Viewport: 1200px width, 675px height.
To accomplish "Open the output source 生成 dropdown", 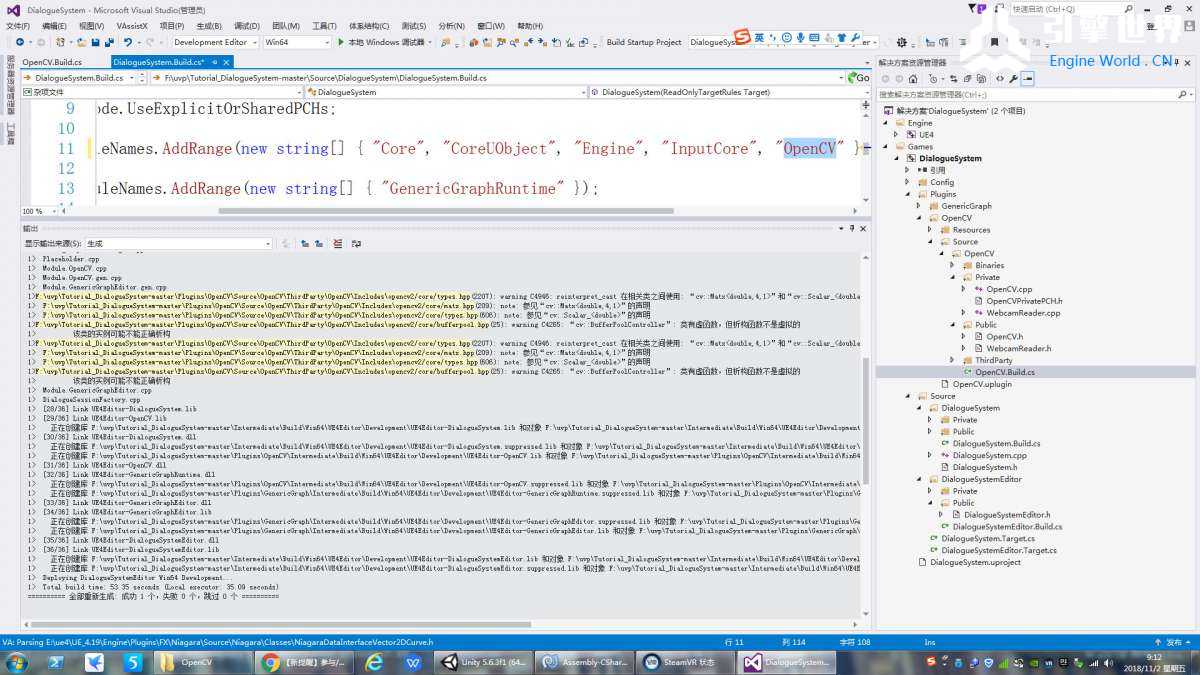I will pos(179,243).
